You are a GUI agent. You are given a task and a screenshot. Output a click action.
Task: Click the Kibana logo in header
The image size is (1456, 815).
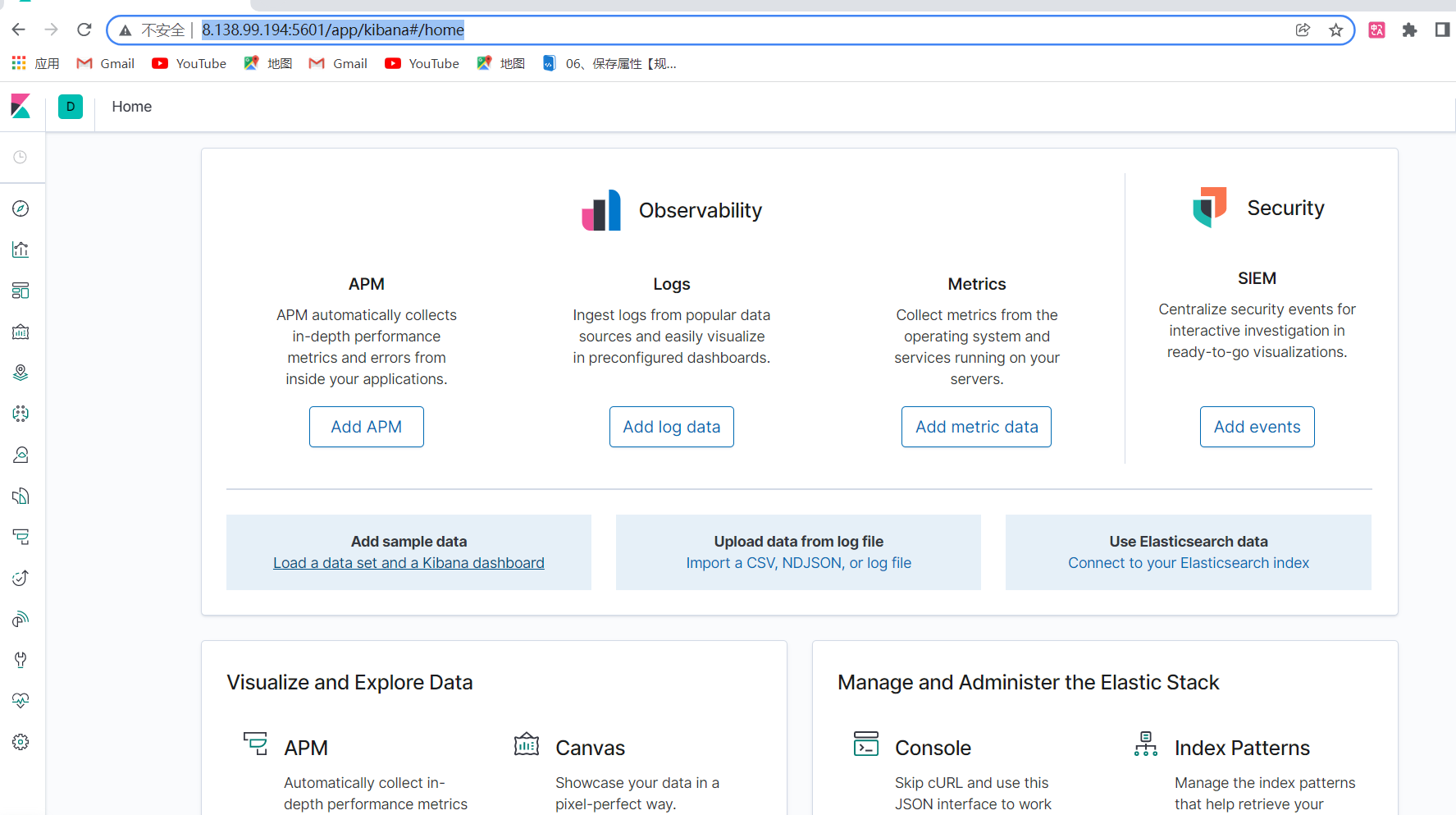pos(21,107)
